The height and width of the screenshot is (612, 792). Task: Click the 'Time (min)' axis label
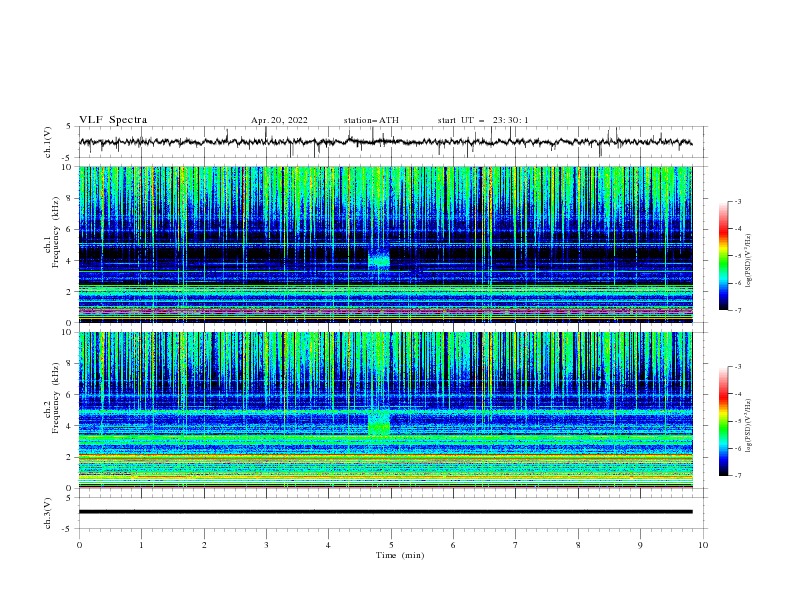click(x=400, y=555)
